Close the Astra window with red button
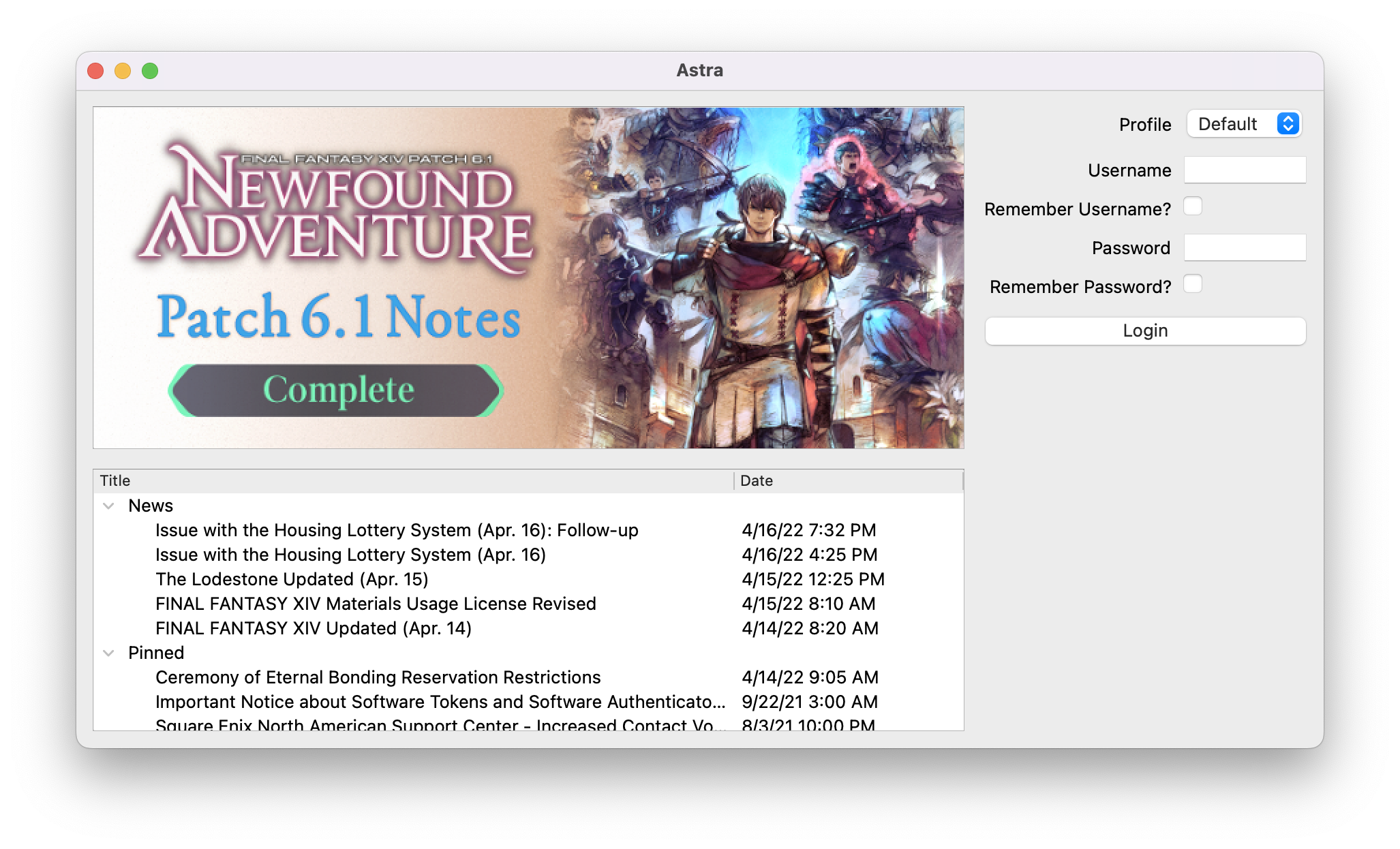Screen dimensions: 1400x849 pyautogui.click(x=95, y=71)
